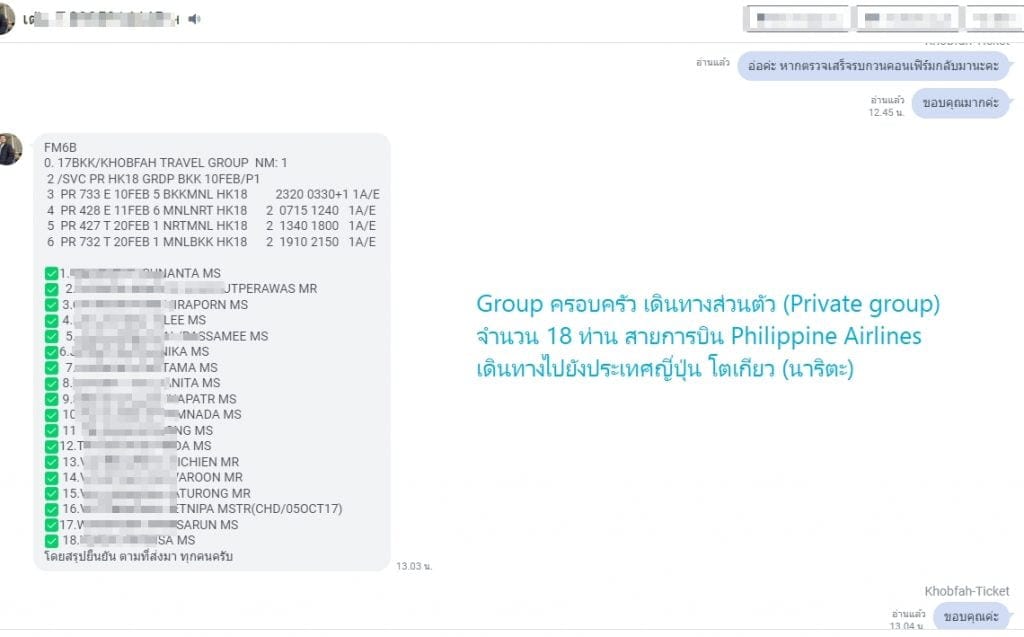The image size is (1024, 637).
Task: Click green check on row 14 AROON MR
Action: (52, 478)
